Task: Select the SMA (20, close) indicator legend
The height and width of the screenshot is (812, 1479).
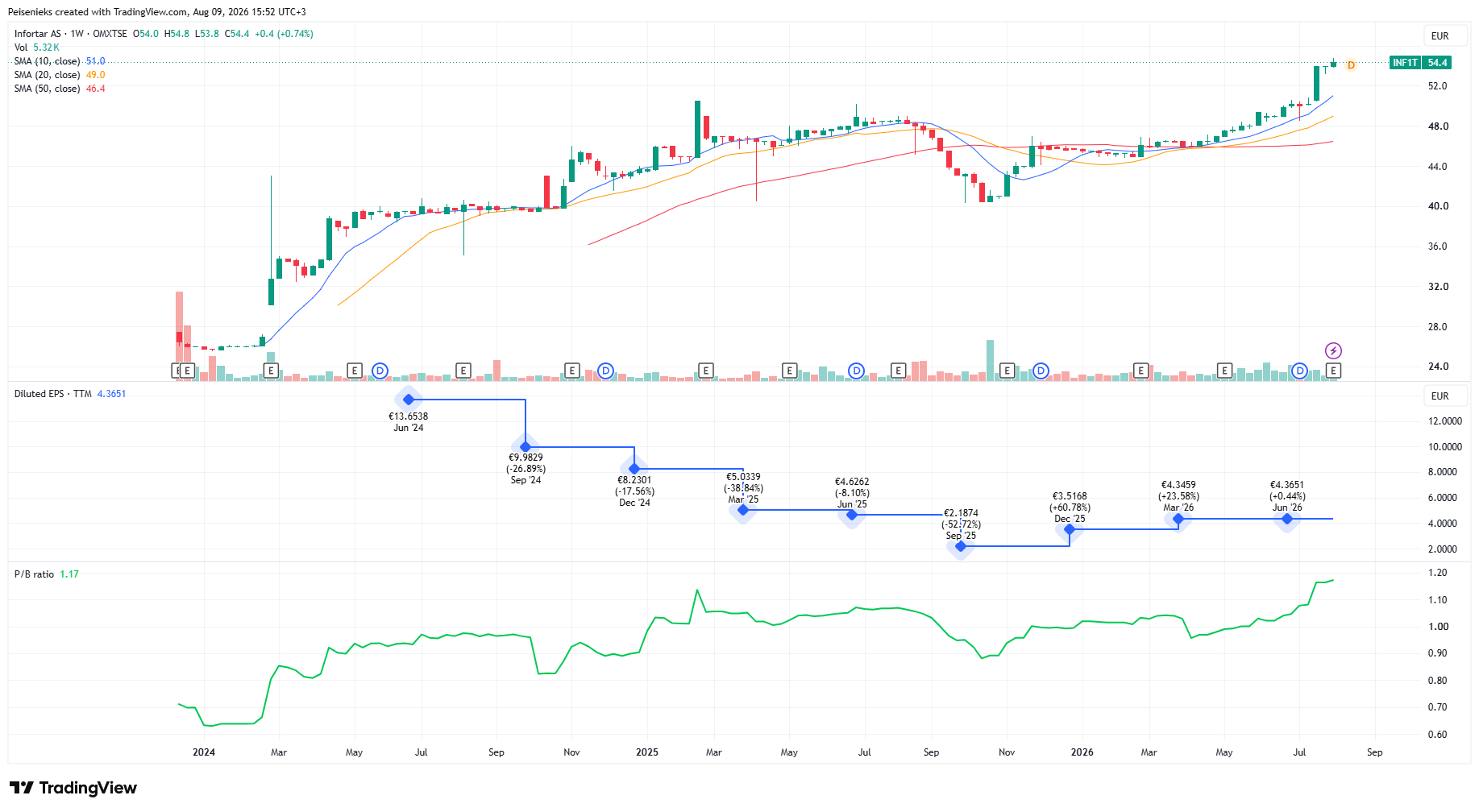Action: [x=60, y=75]
